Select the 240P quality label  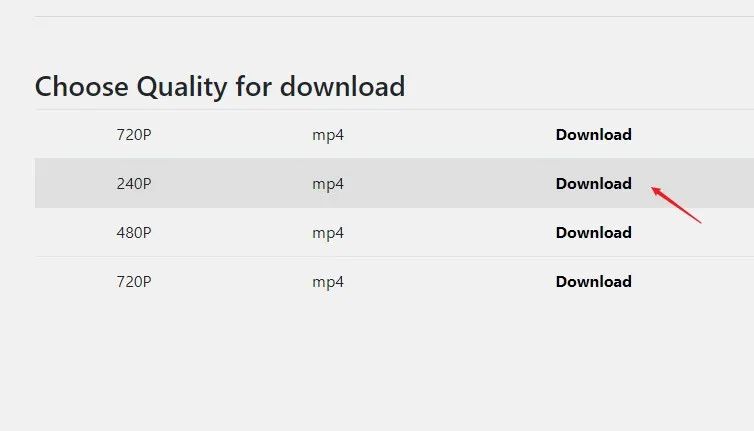click(x=134, y=183)
